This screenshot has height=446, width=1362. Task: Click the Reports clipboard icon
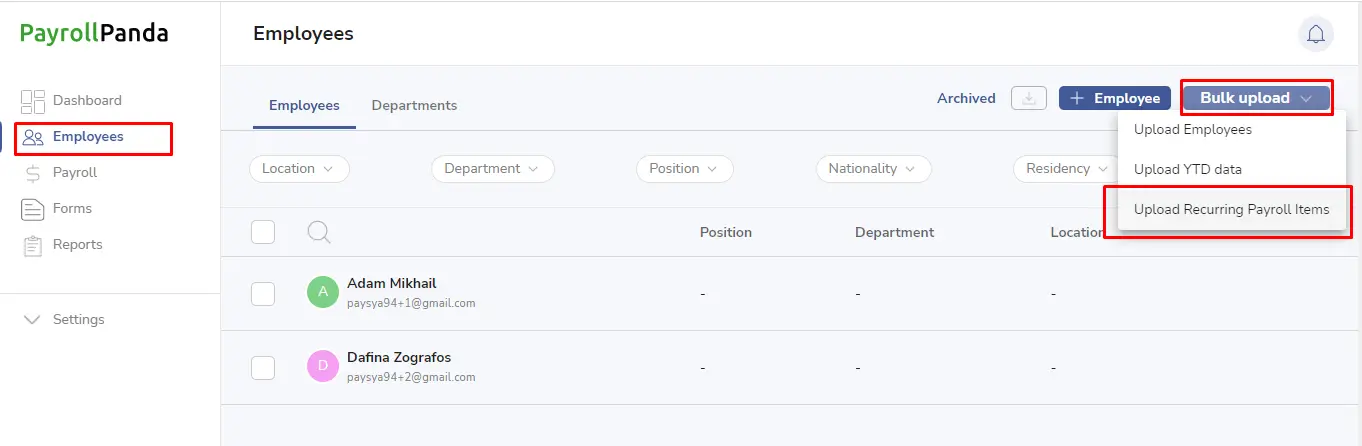(33, 245)
